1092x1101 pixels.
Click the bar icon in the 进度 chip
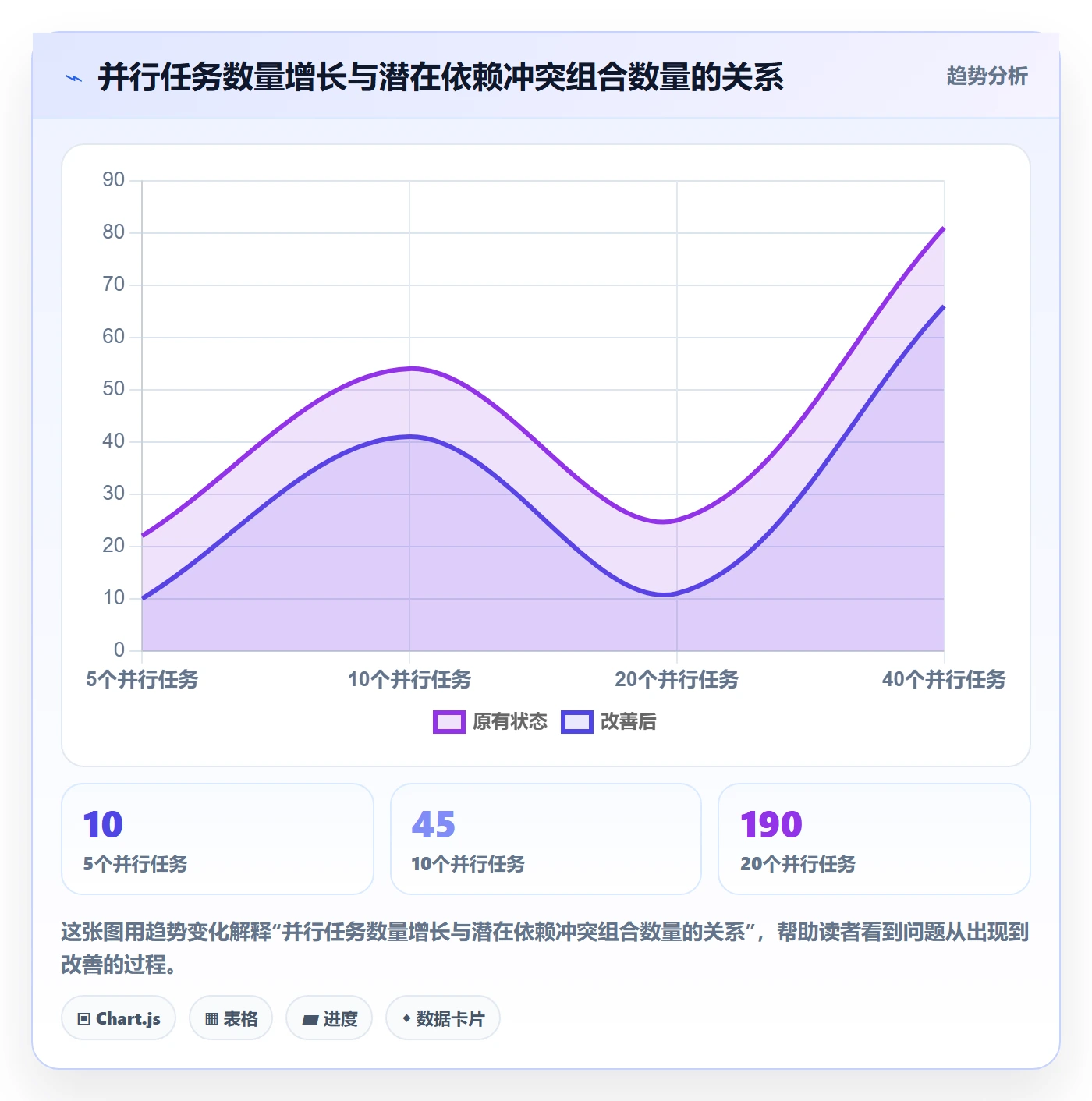pos(310,1019)
